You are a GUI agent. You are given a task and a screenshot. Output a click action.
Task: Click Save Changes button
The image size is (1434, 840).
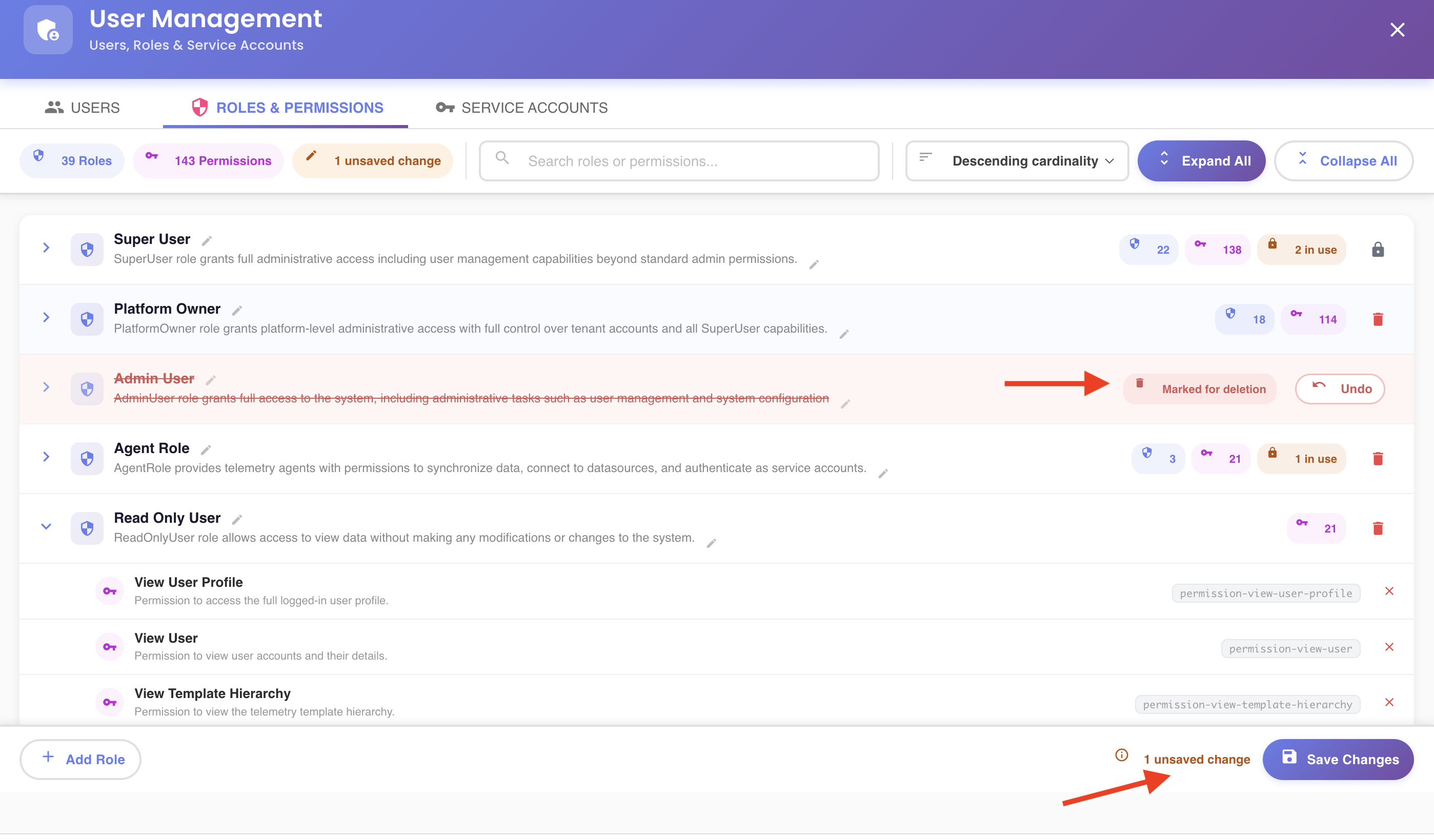1338,759
